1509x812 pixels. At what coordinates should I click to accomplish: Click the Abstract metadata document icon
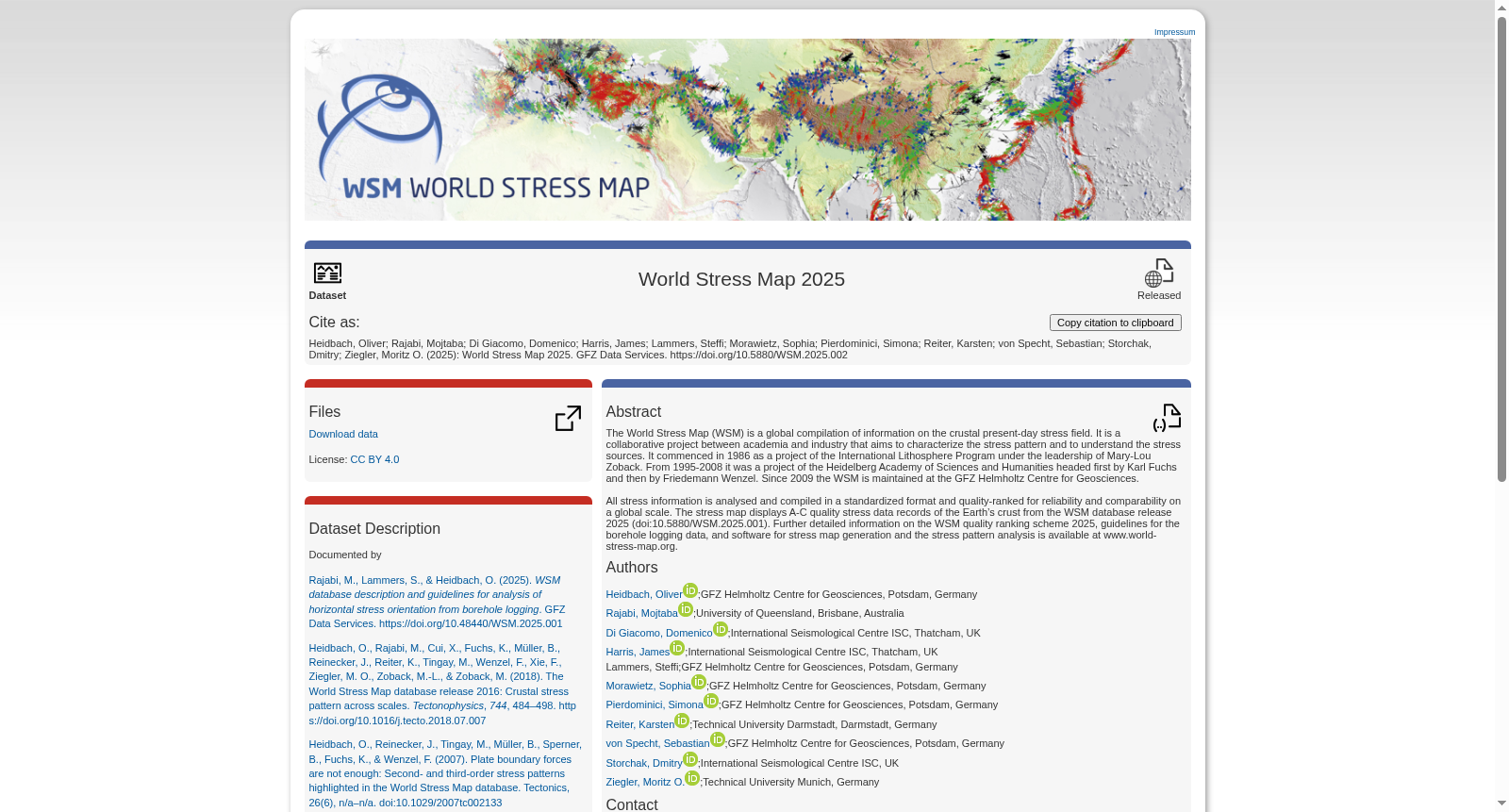[x=1167, y=418]
